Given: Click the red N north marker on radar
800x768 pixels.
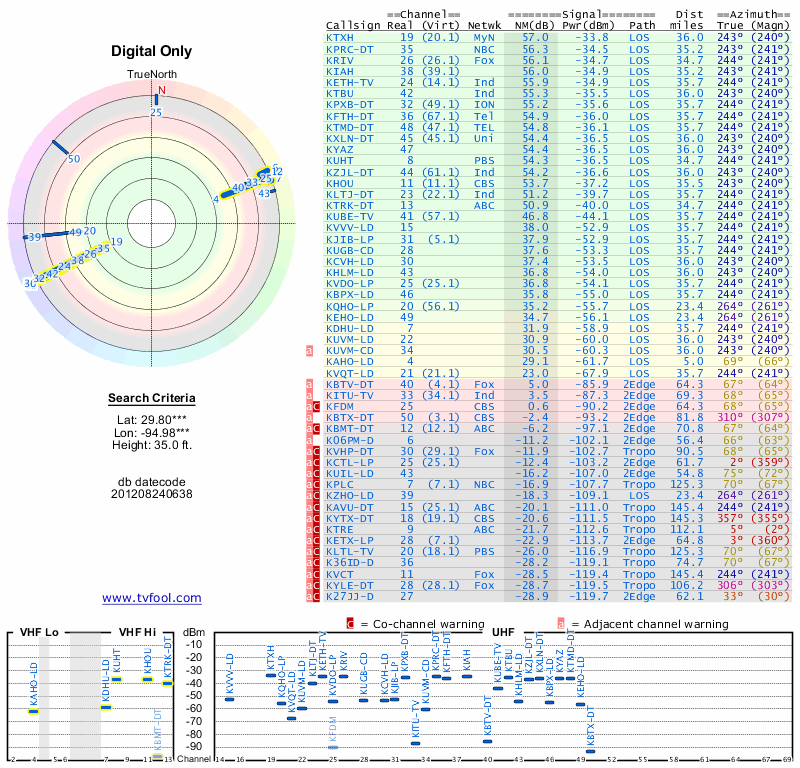Looking at the screenshot, I should click(160, 90).
